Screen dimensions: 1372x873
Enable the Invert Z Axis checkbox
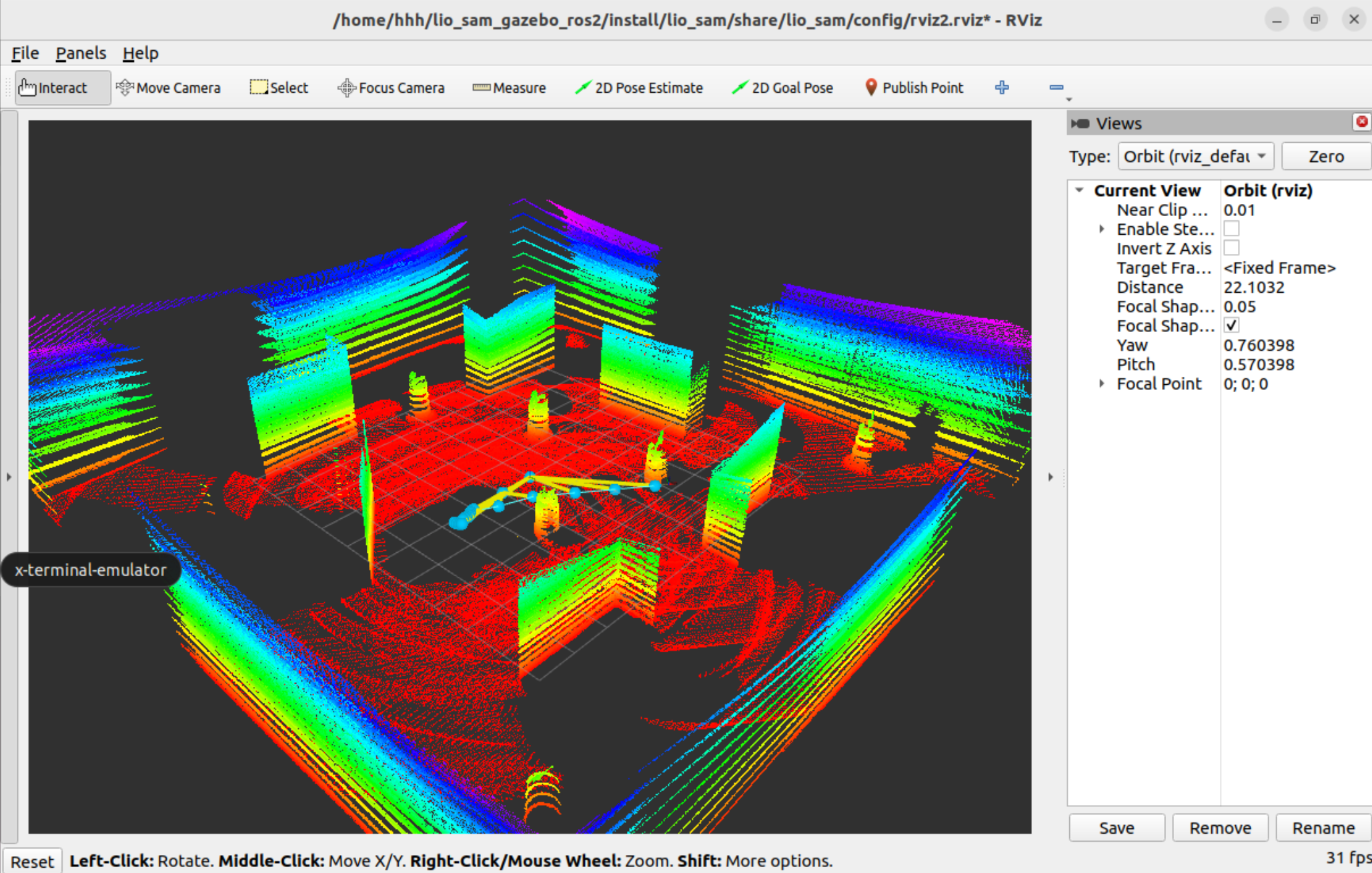click(x=1231, y=248)
